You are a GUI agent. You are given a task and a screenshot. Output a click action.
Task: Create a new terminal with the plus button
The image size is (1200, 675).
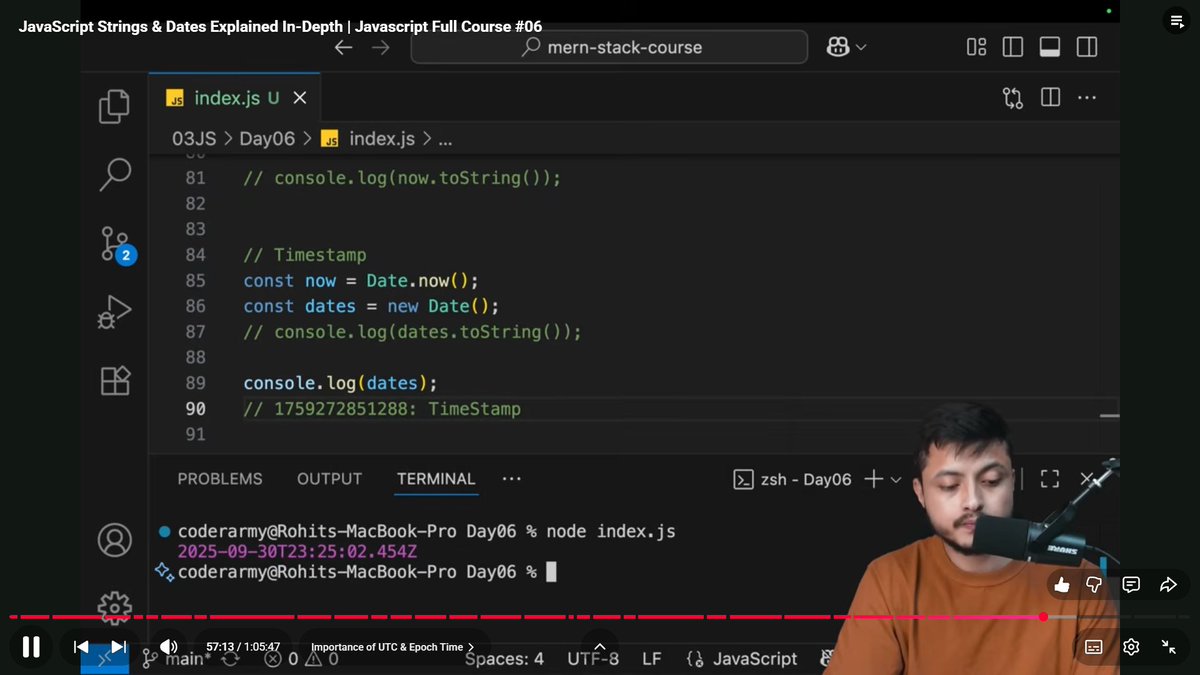(872, 479)
